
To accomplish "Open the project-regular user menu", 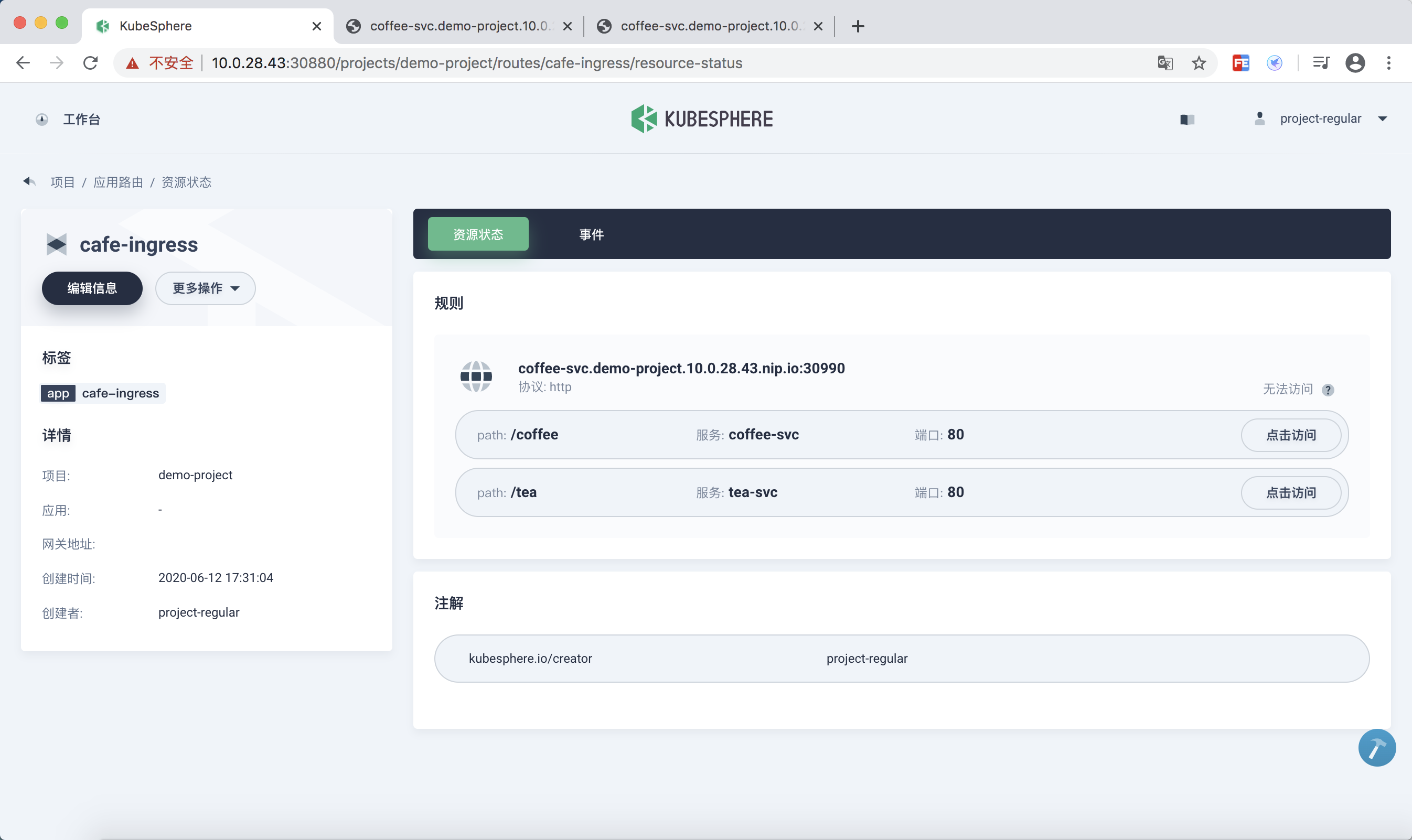I will (1321, 119).
